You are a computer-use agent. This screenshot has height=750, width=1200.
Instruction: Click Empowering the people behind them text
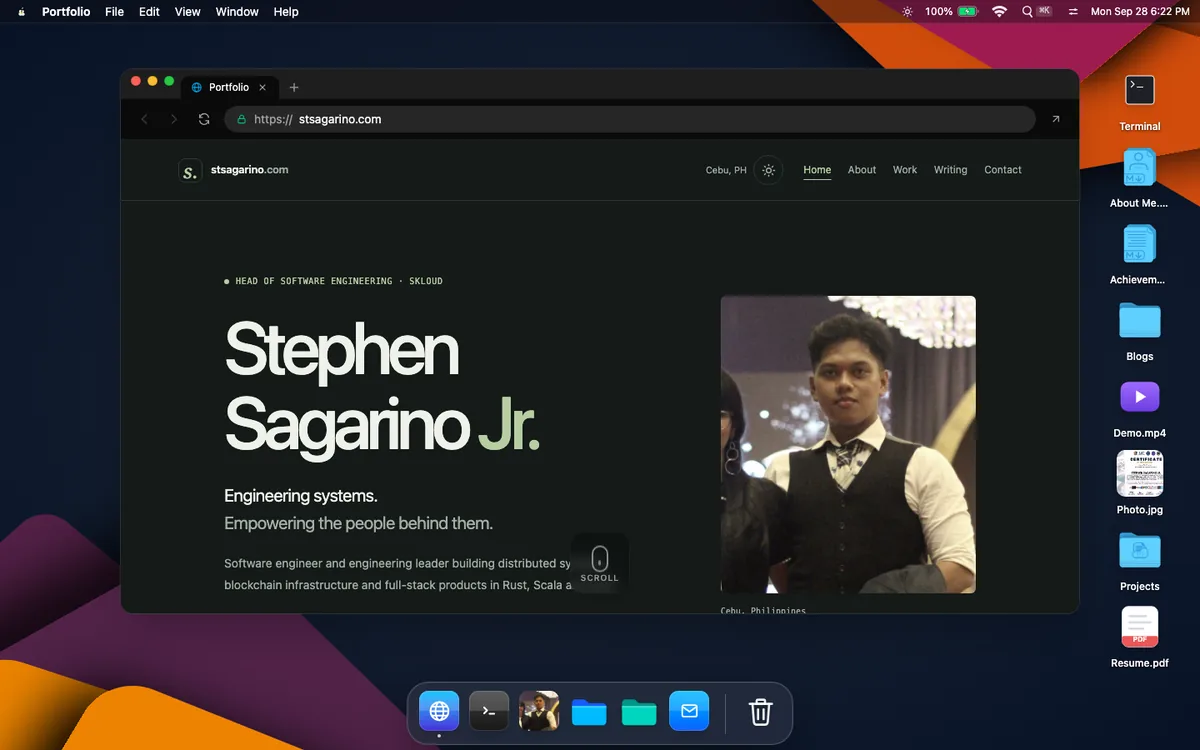tap(358, 523)
